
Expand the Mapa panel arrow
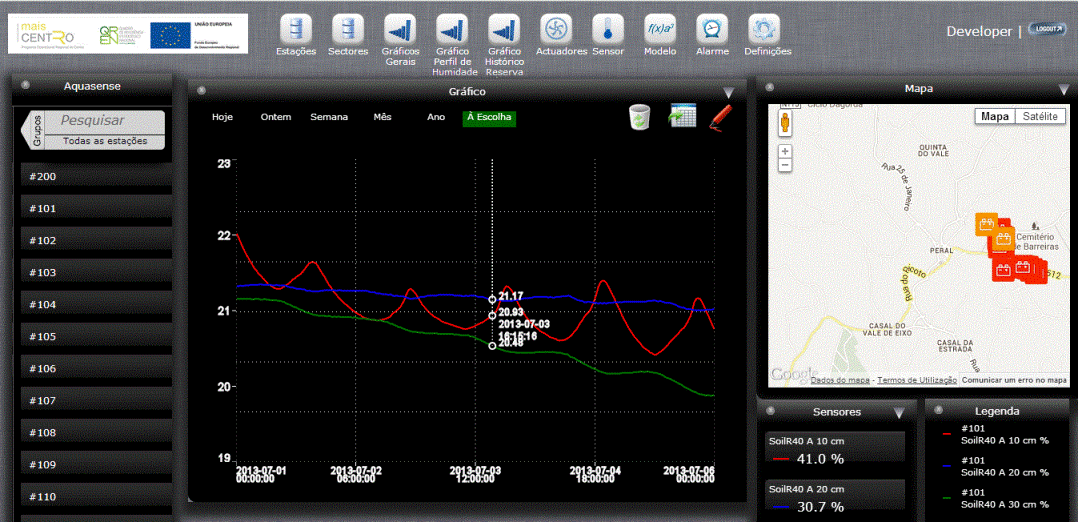click(x=1064, y=89)
